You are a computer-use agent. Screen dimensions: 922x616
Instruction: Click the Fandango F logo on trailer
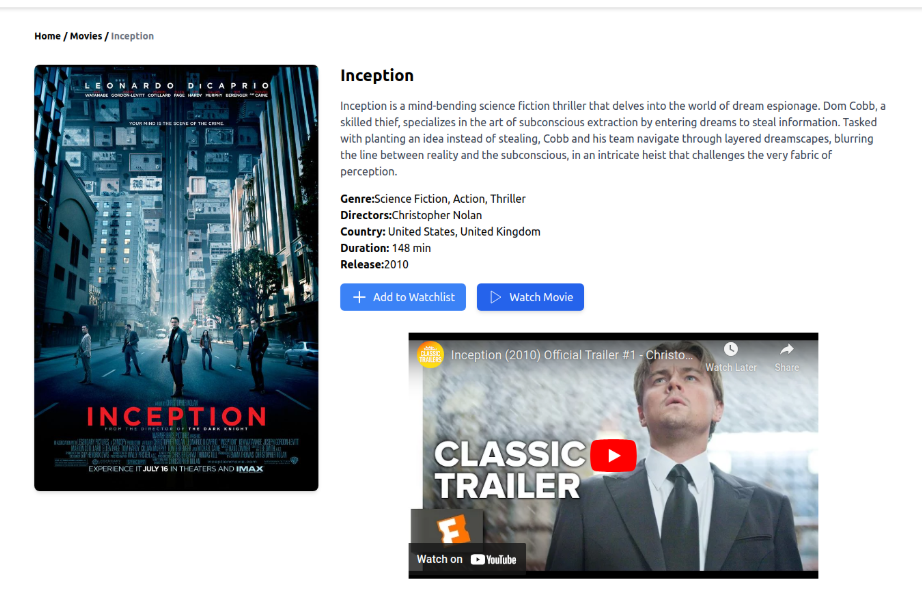tap(454, 529)
